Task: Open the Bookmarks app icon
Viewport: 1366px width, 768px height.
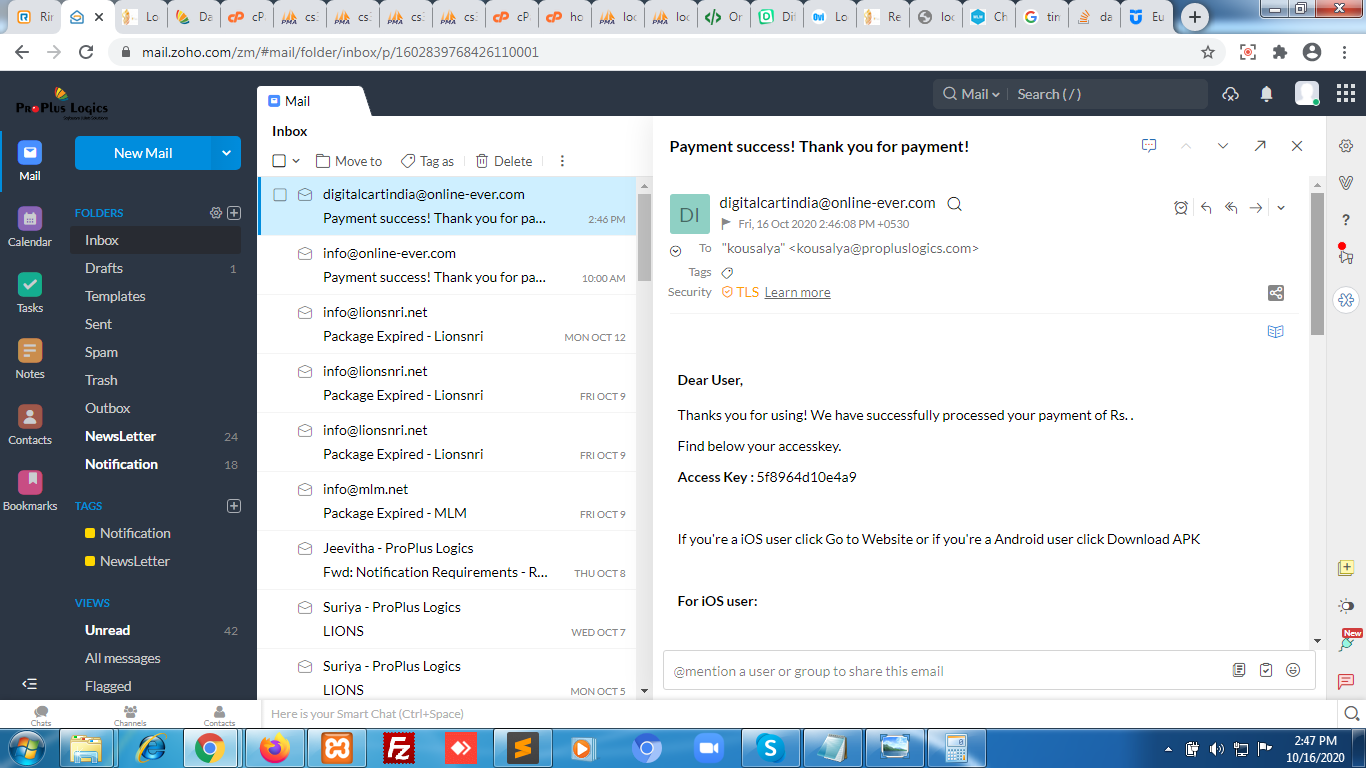Action: 30,490
